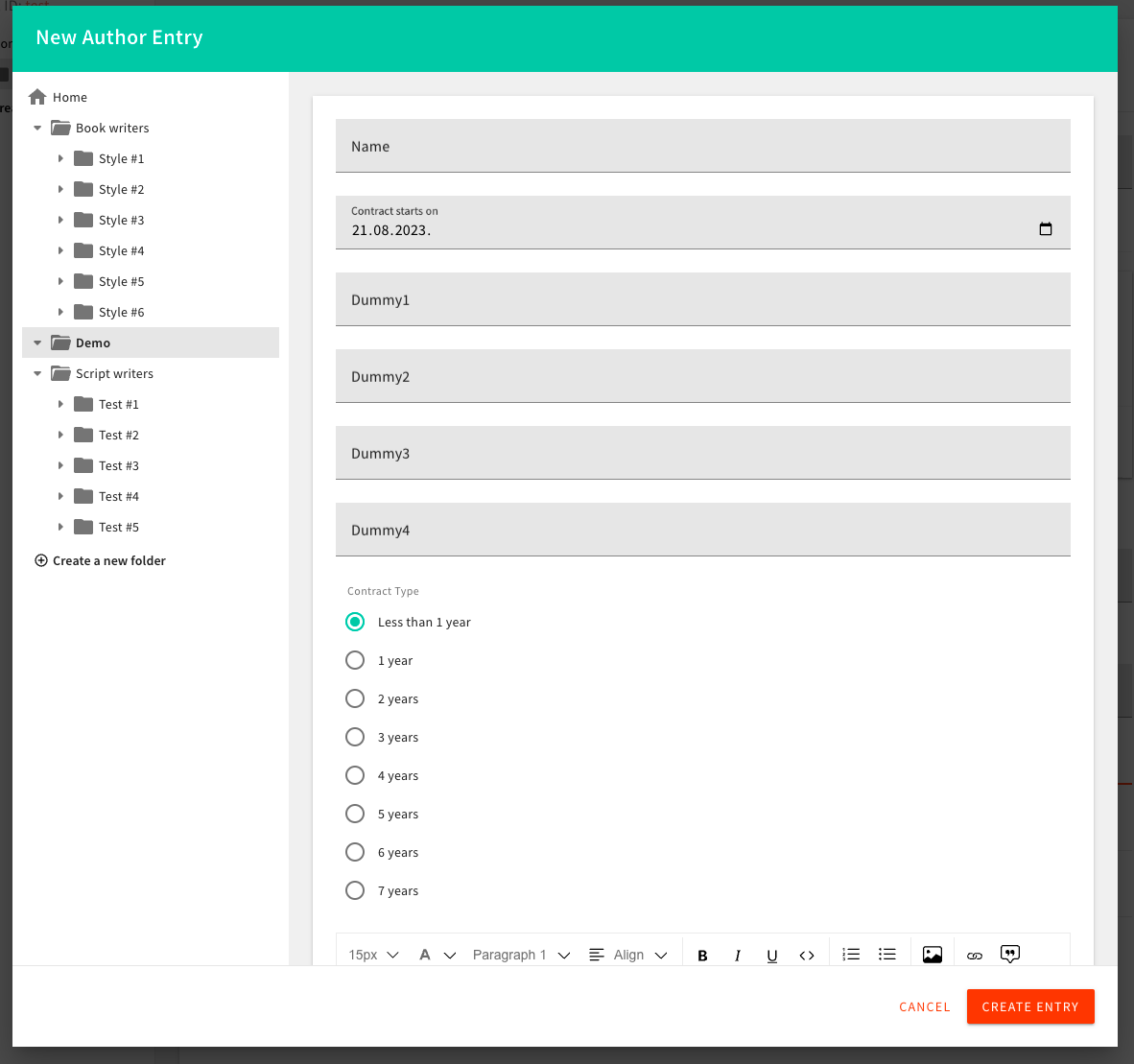Choose '1 year' contract type

[355, 660]
